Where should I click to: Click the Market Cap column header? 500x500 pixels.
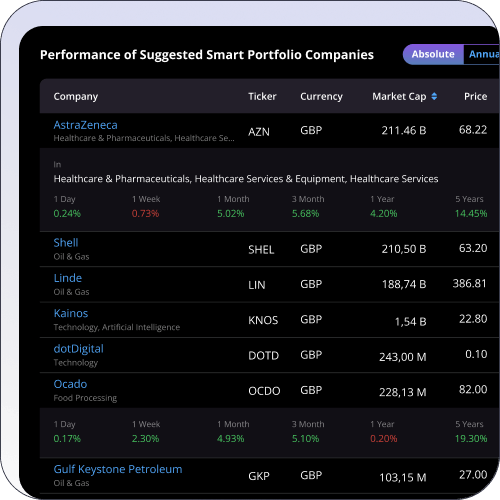coord(399,97)
